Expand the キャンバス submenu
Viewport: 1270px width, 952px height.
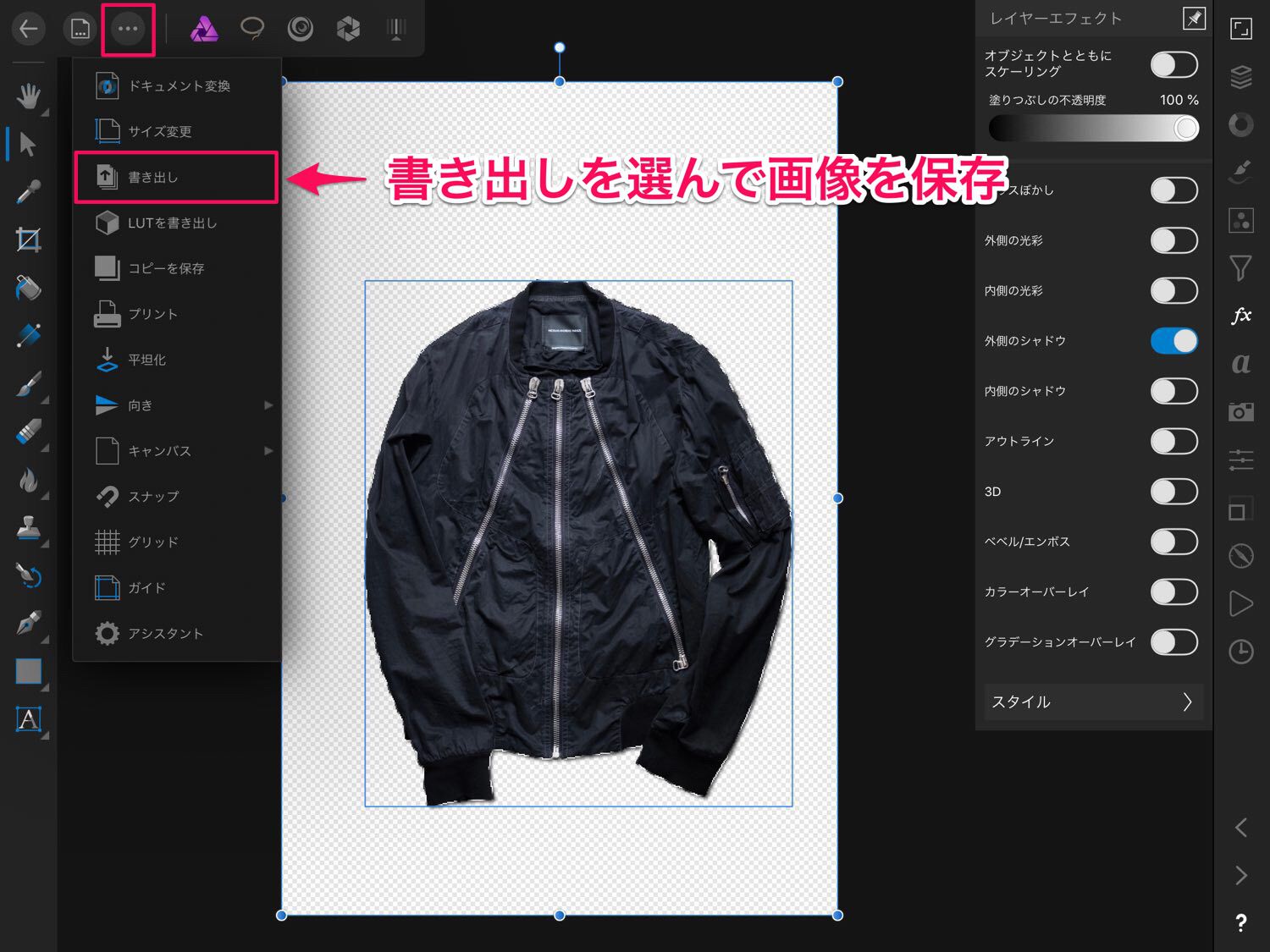178,451
